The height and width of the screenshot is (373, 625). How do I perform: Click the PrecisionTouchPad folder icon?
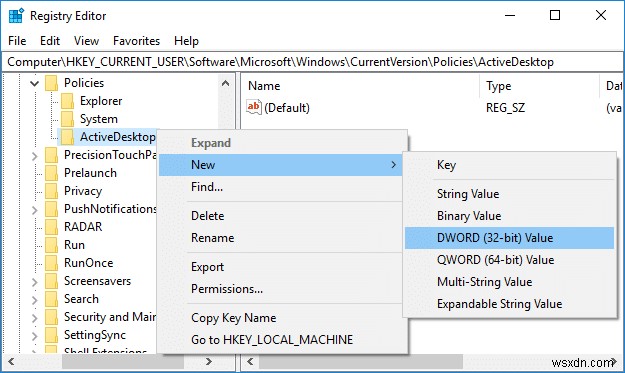52,155
